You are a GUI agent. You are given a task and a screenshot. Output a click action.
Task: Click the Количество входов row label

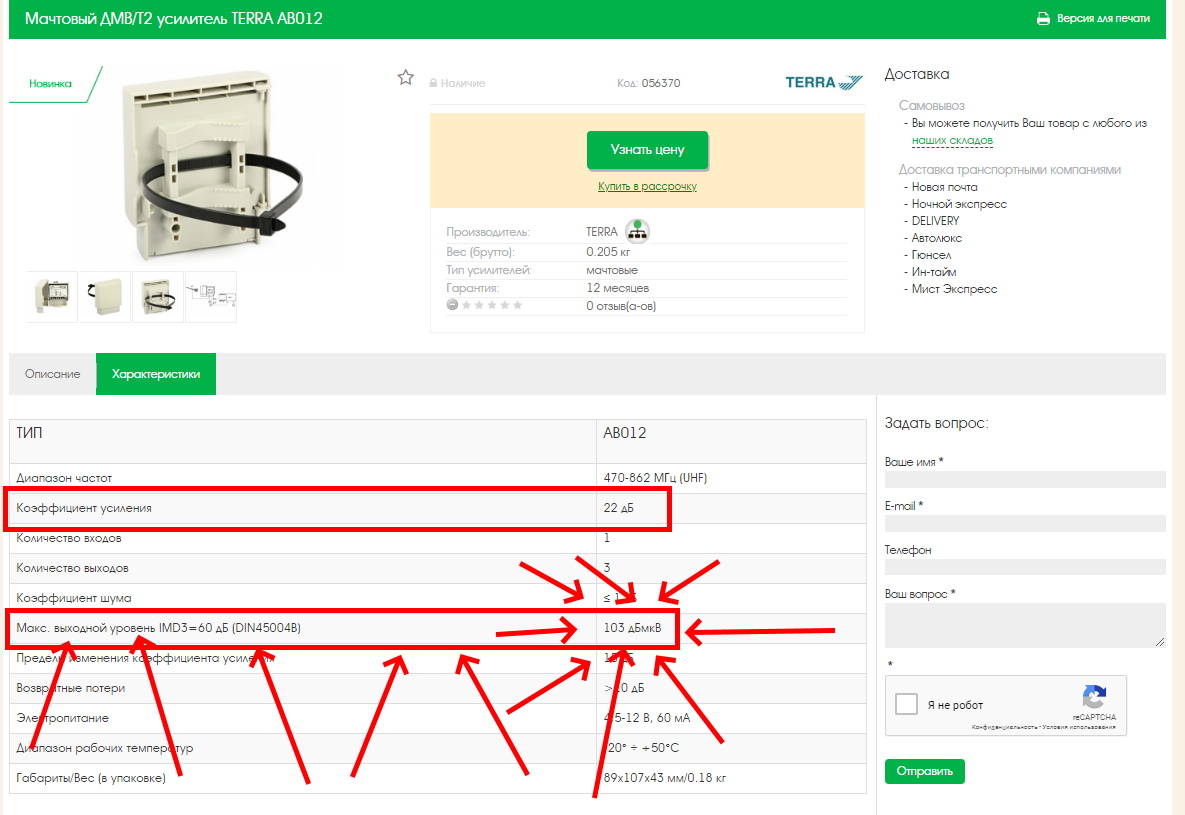pyautogui.click(x=69, y=538)
